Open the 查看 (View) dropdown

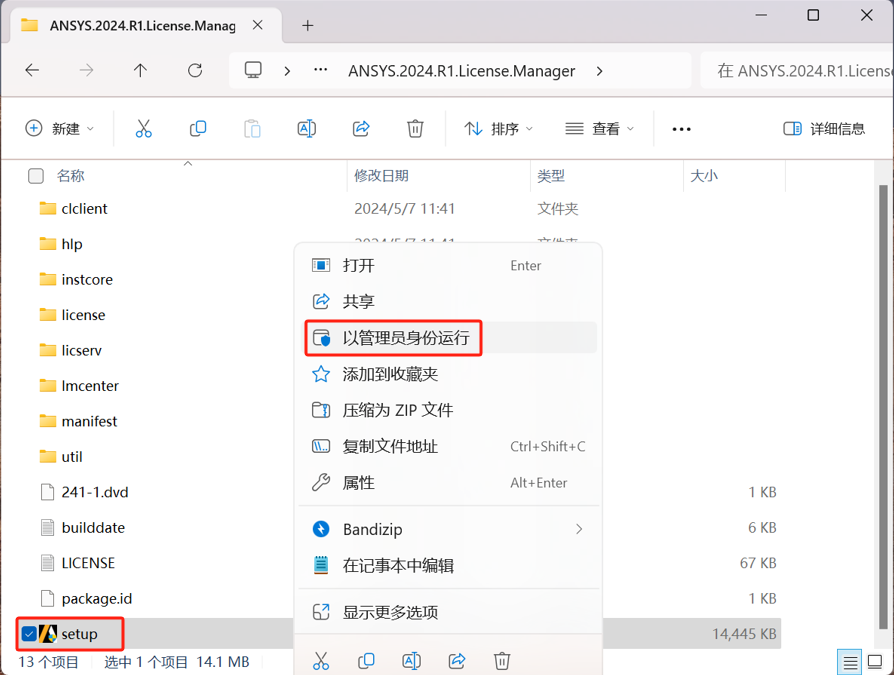pyautogui.click(x=600, y=129)
